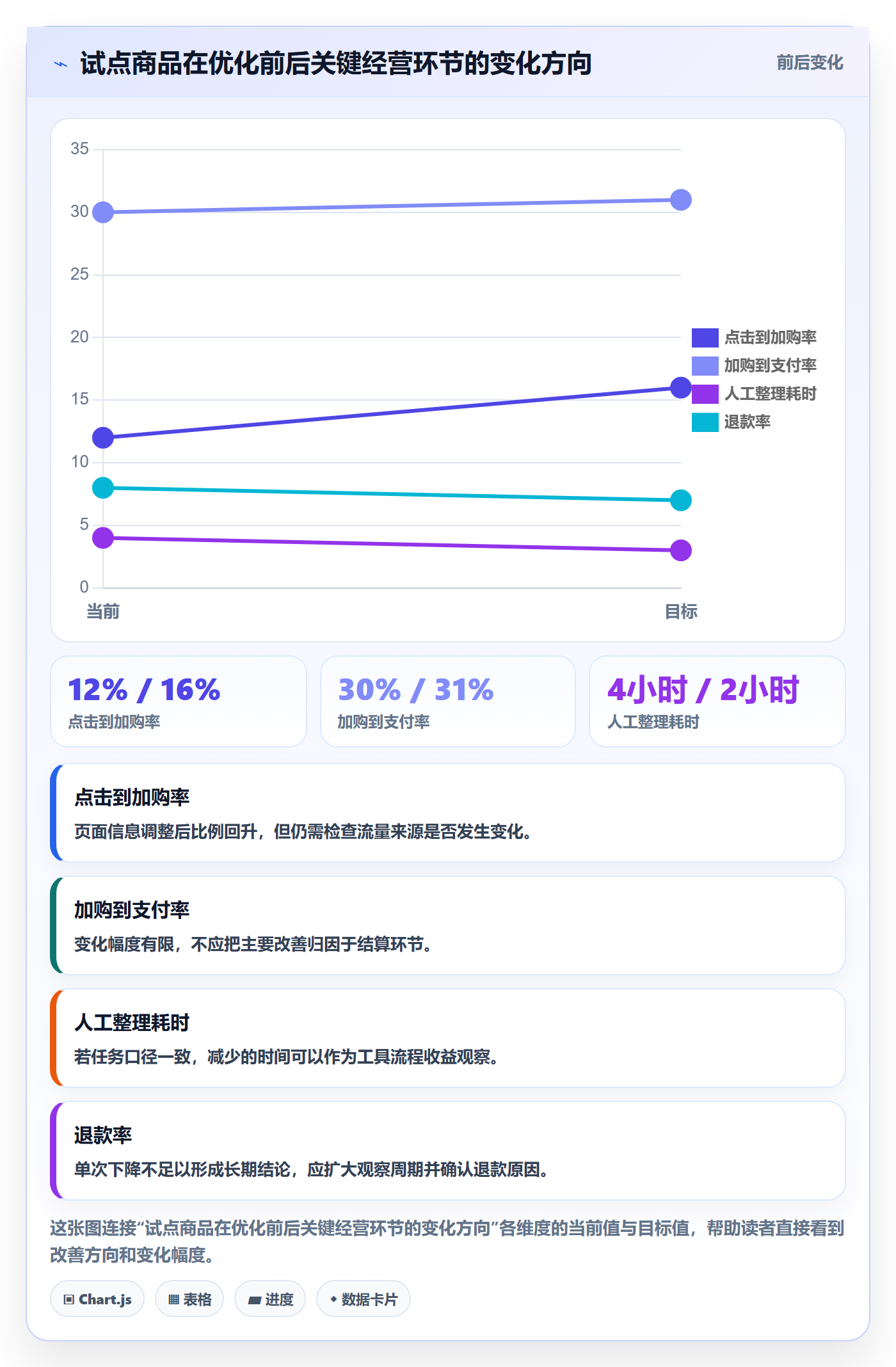Click the lightning icon beside the title

click(x=61, y=64)
